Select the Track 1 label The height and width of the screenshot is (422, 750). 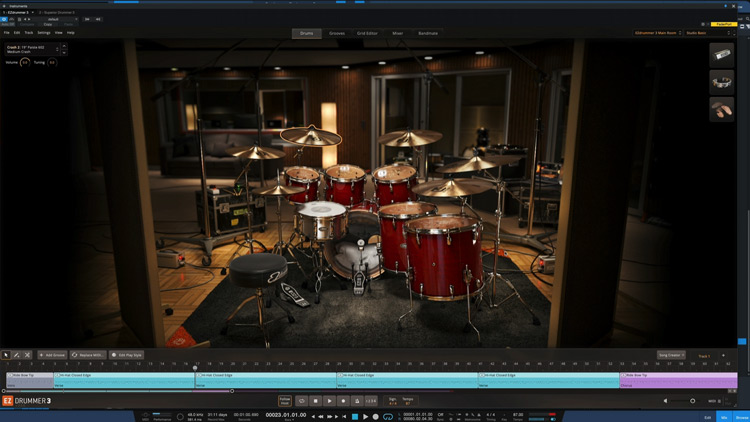pyautogui.click(x=704, y=356)
